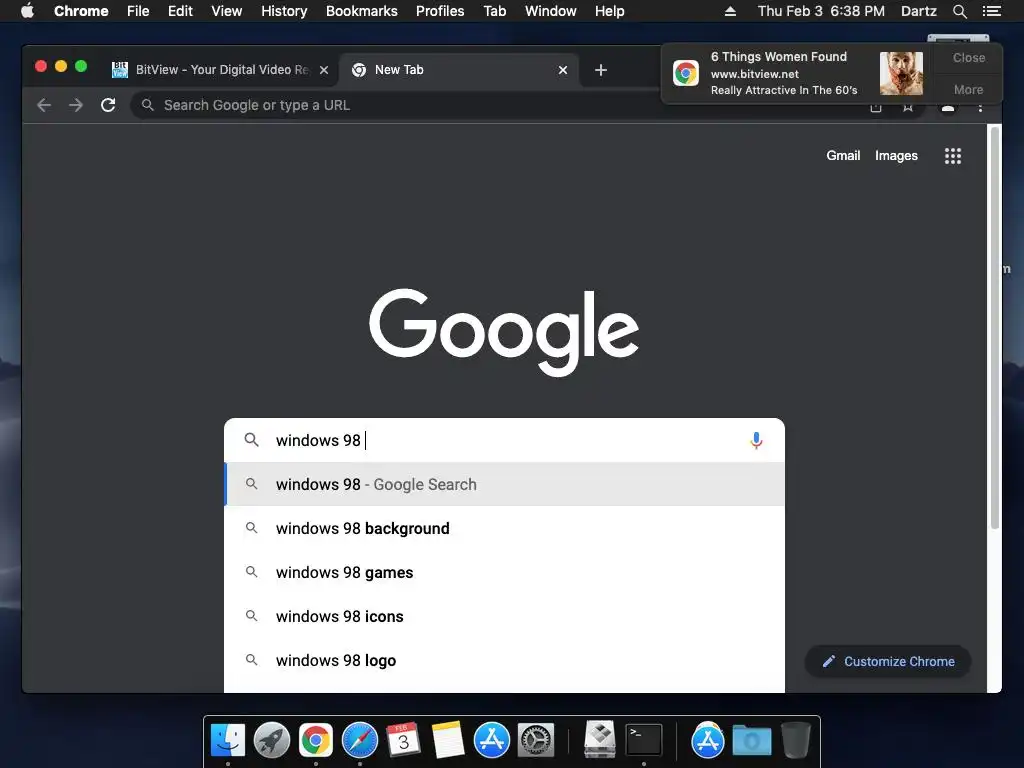Select the 'windows 98 games' suggestion
Image resolution: width=1024 pixels, height=768 pixels.
point(504,573)
